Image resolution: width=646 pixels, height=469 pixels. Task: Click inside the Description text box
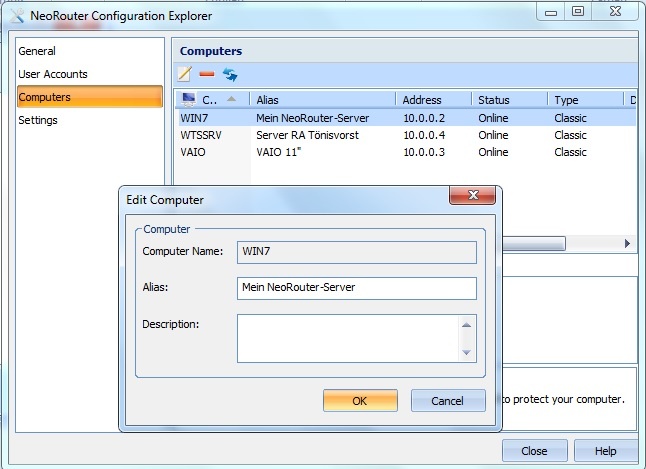[347, 337]
